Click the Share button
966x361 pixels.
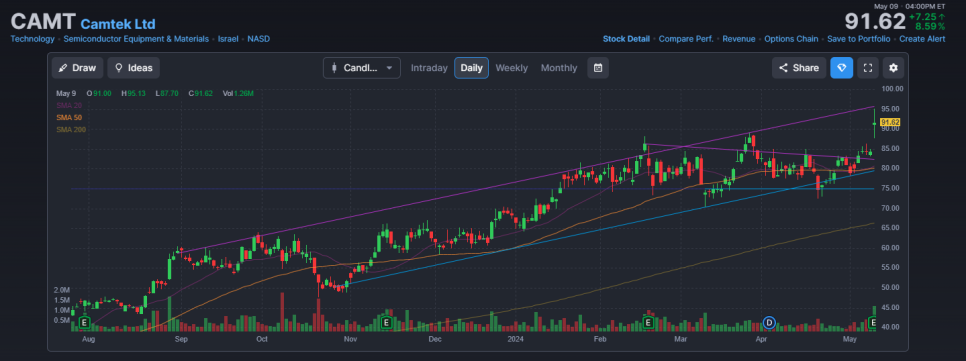click(x=799, y=68)
